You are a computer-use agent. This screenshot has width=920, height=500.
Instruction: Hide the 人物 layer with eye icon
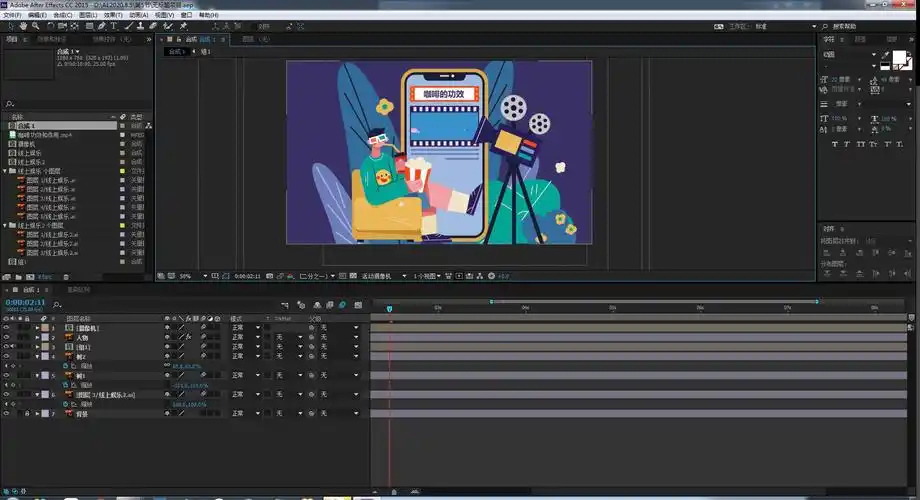6,337
